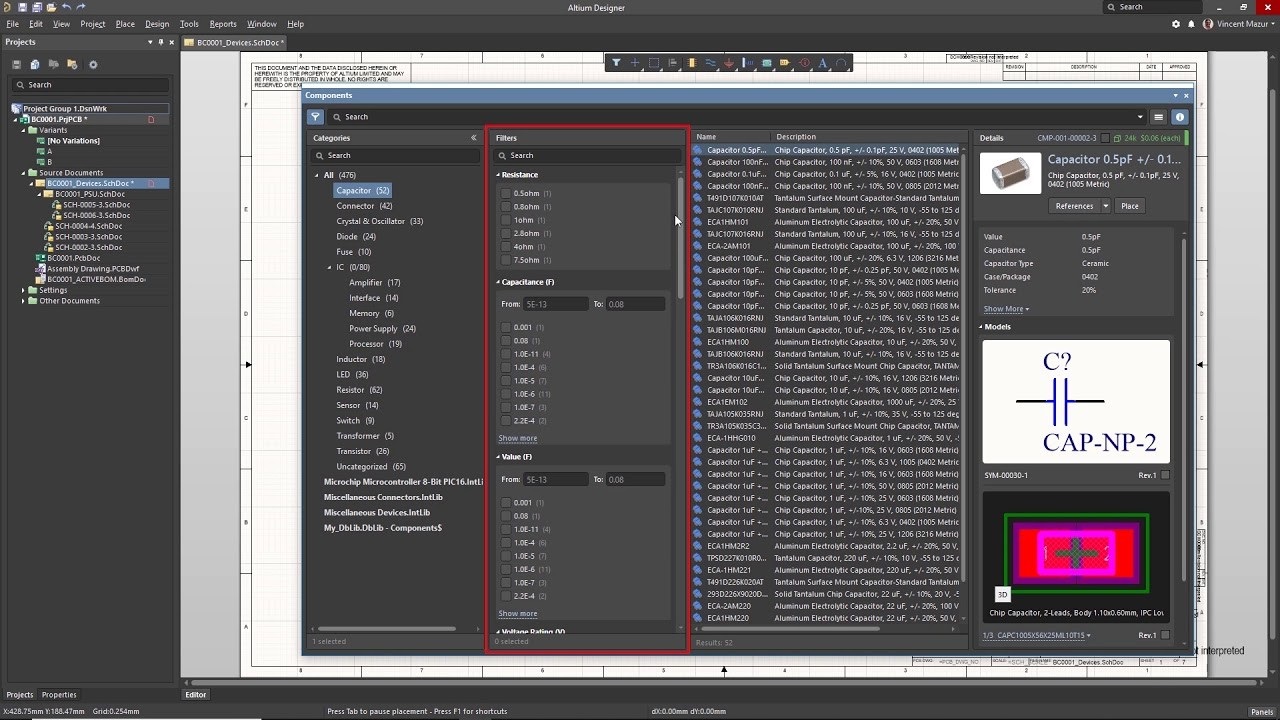Tick the SYM-00030-1 model Rev.1 checkbox
The image size is (1280, 720).
[1165, 475]
